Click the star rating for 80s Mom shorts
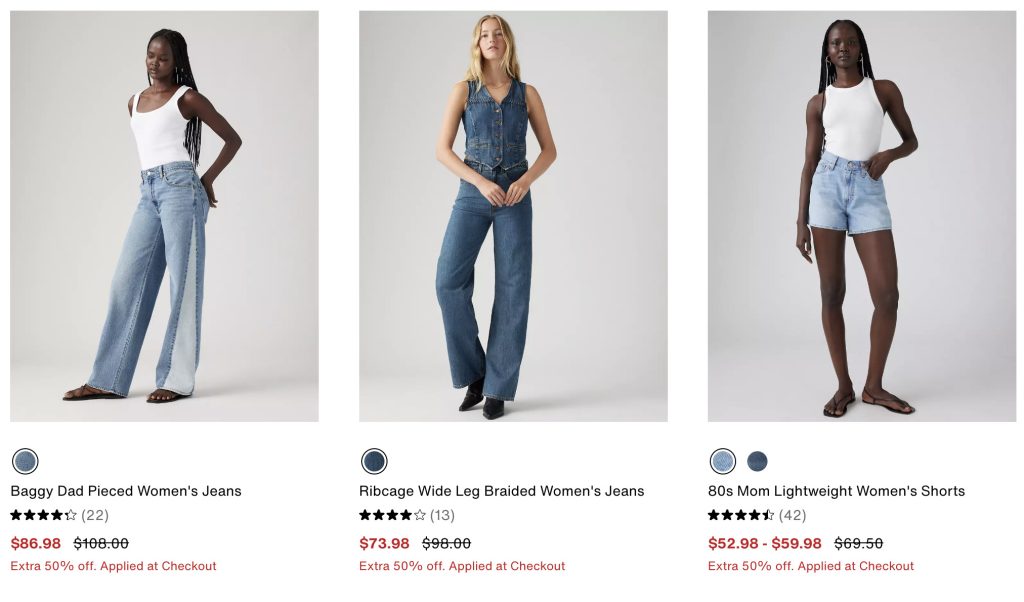The image size is (1024, 602). click(x=741, y=516)
